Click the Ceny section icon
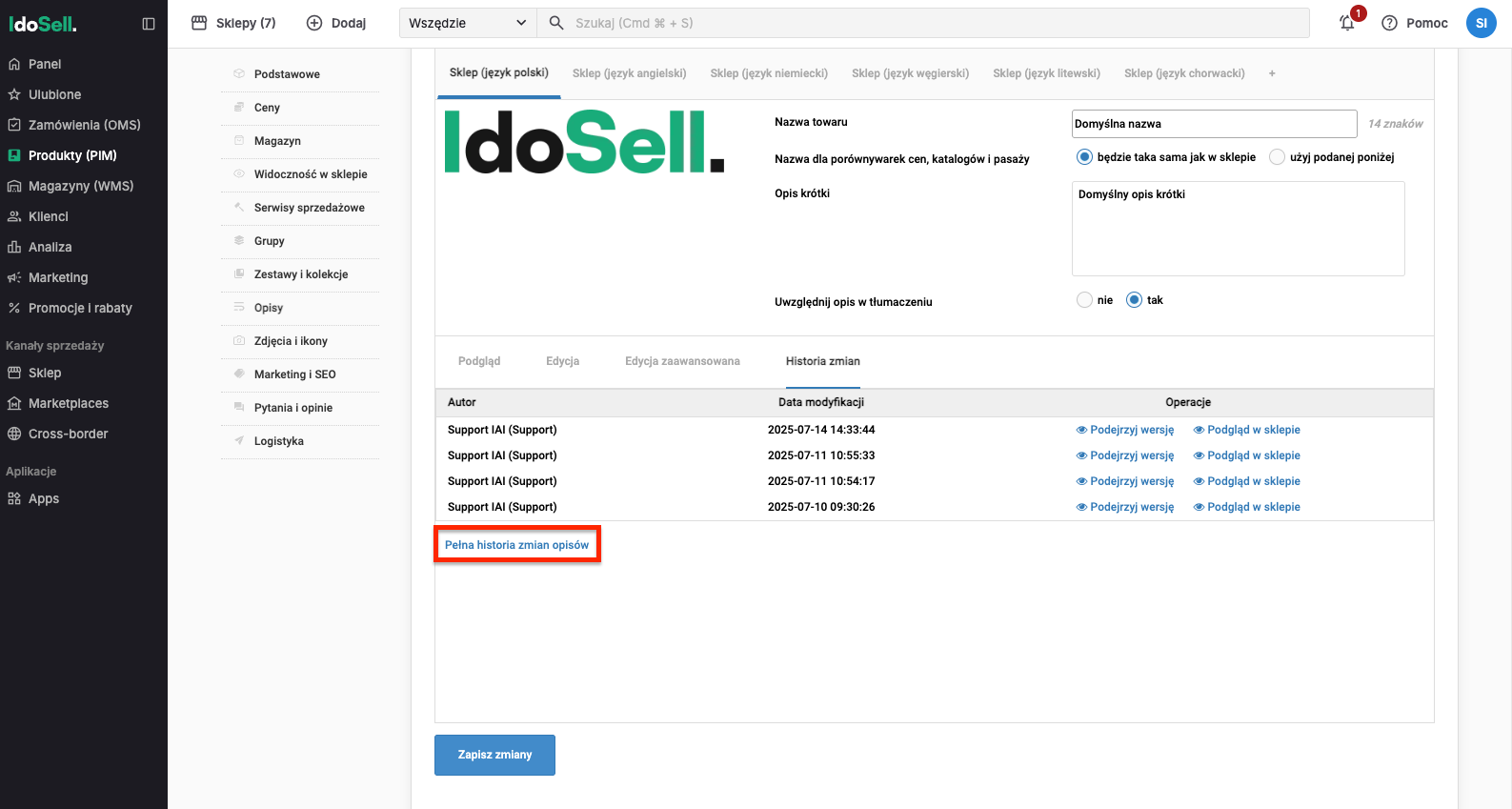The width and height of the screenshot is (1512, 809). click(239, 107)
